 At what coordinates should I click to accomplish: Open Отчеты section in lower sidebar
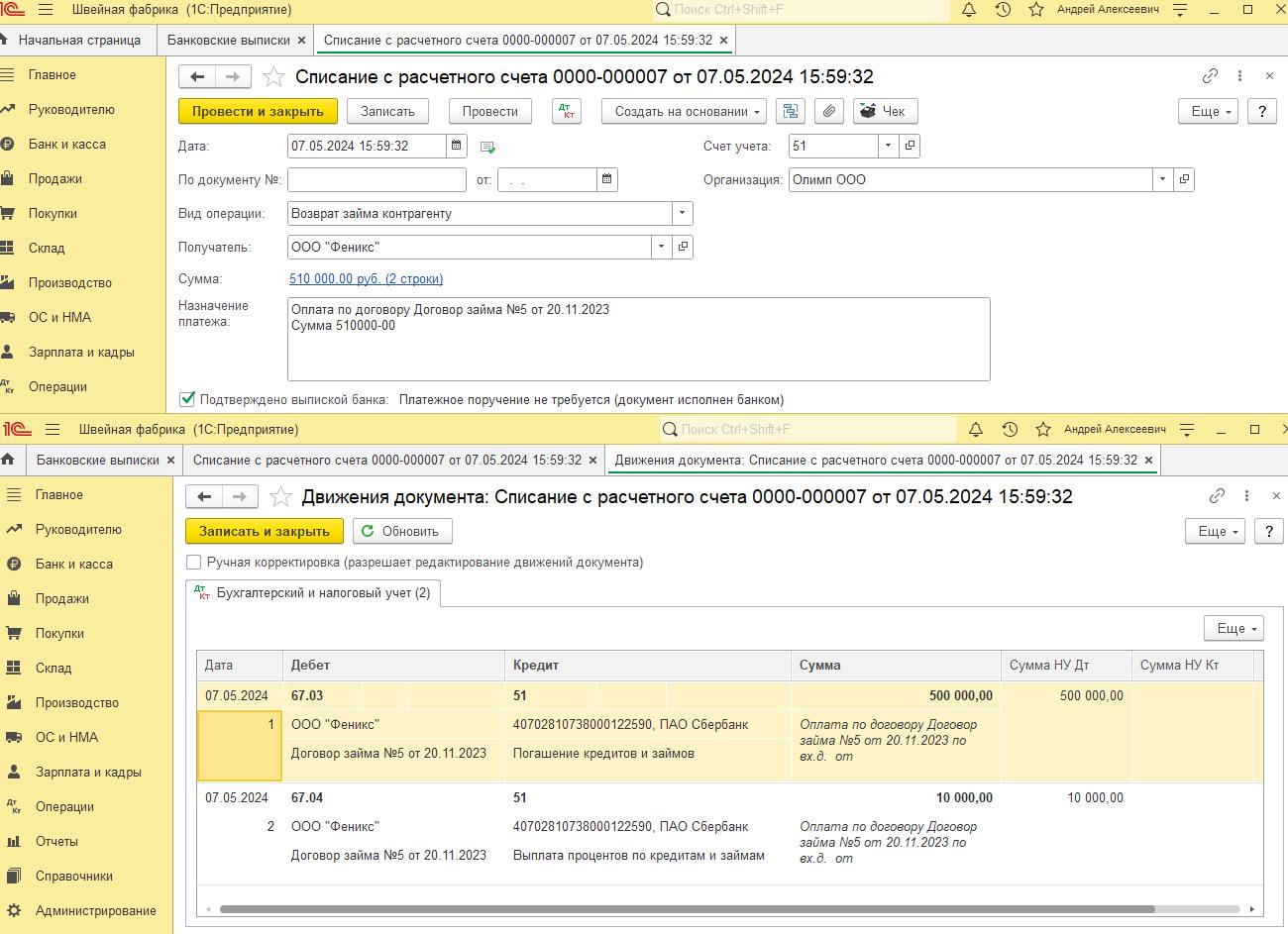pos(56,841)
